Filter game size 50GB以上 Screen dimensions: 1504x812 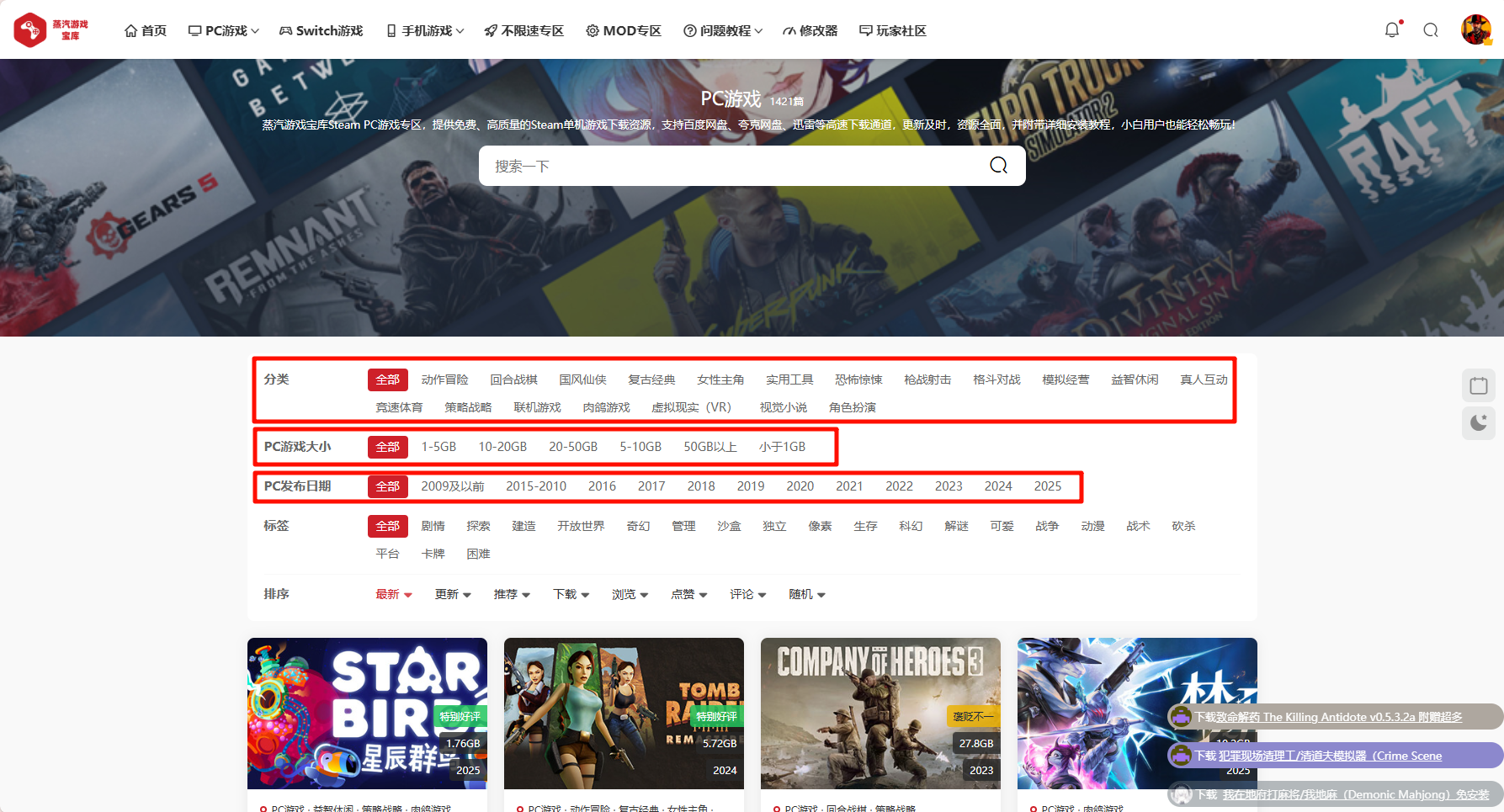pyautogui.click(x=710, y=447)
